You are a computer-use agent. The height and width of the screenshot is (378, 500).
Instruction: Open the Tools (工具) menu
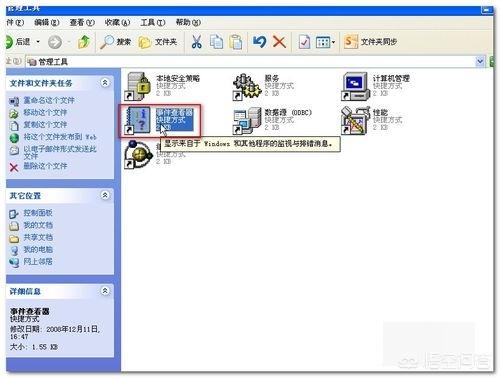(x=152, y=23)
